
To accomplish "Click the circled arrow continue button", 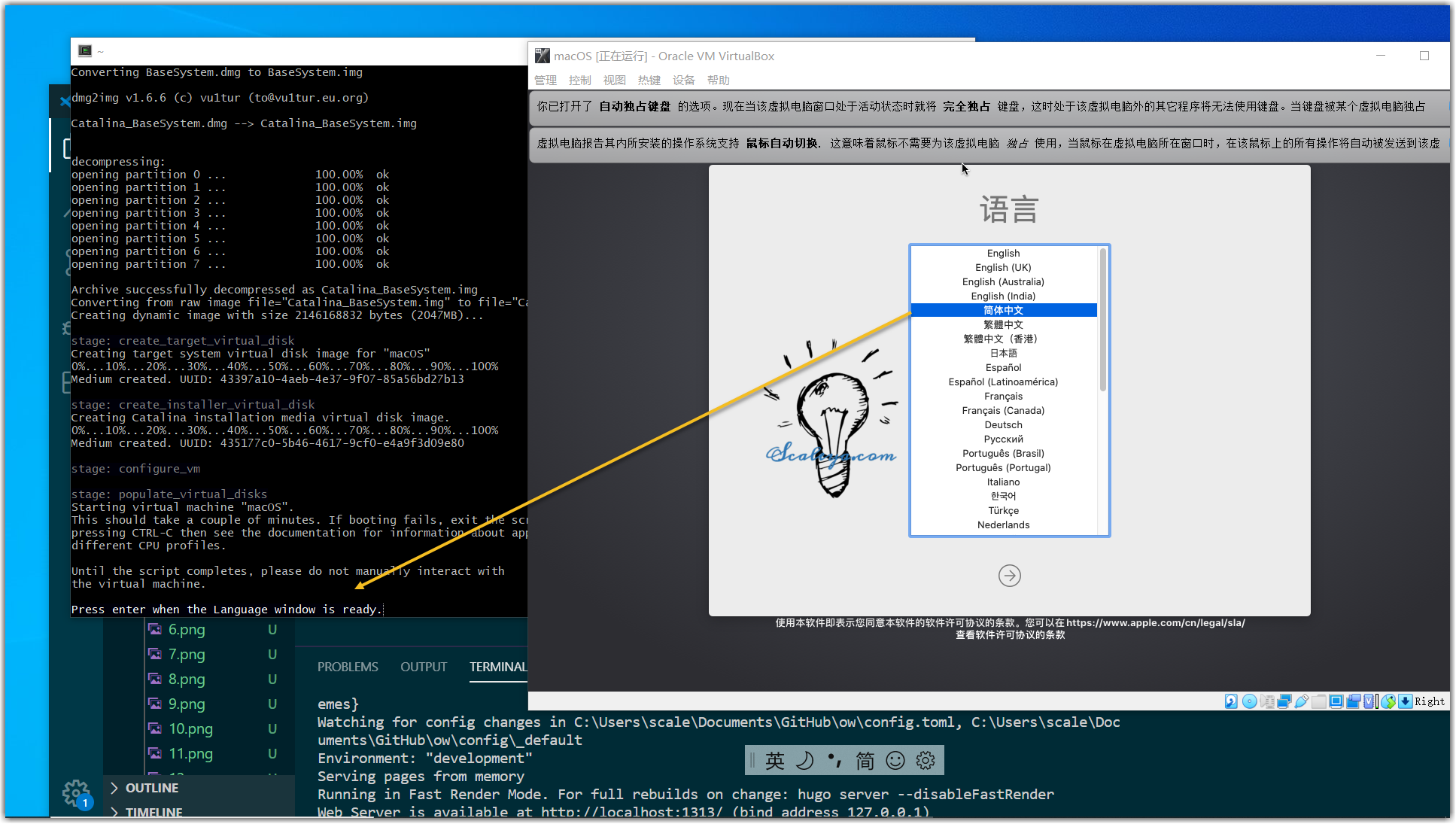I will point(1009,576).
